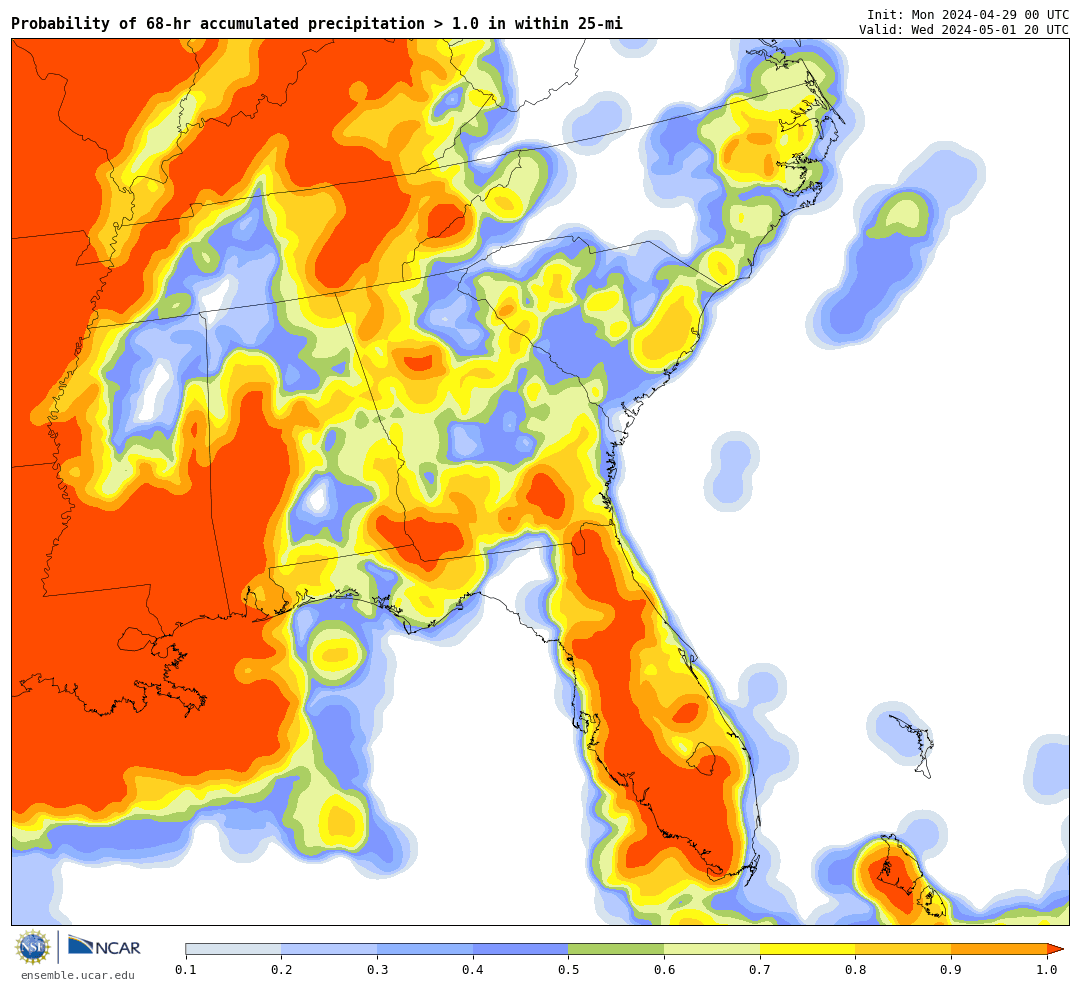The image size is (1080, 988).
Task: Click the 0.6 colorbar tick label
Action: point(665,970)
